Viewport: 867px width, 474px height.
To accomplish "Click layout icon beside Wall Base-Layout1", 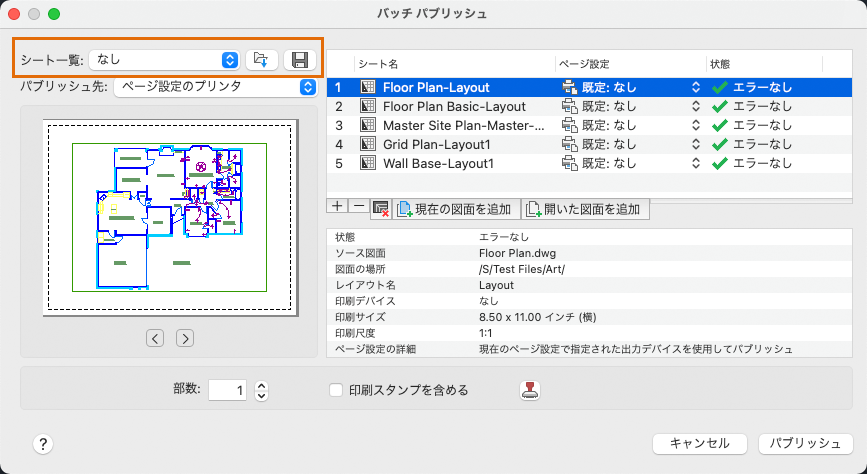I will coord(368,164).
